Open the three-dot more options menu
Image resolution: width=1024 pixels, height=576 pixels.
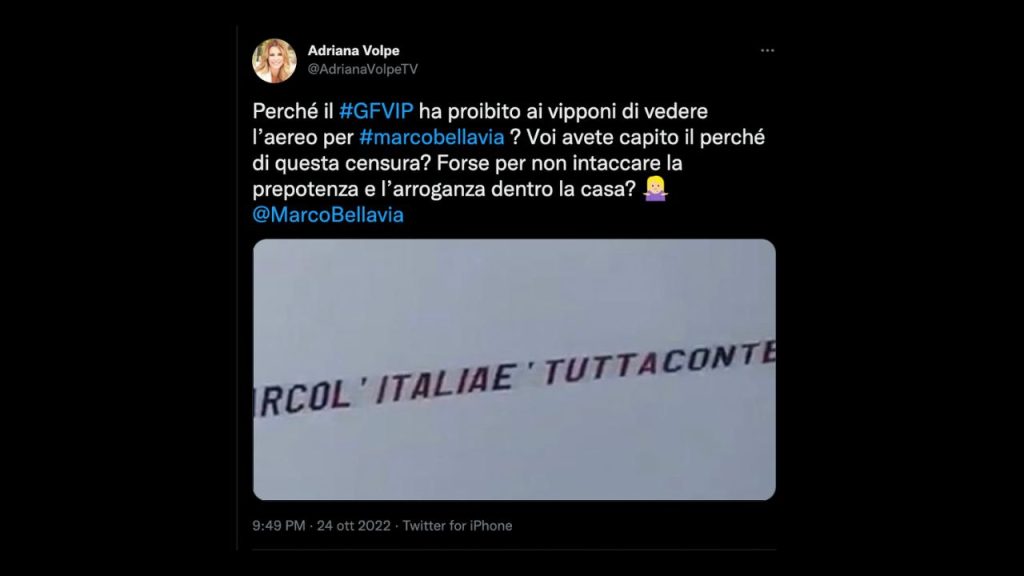point(767,50)
